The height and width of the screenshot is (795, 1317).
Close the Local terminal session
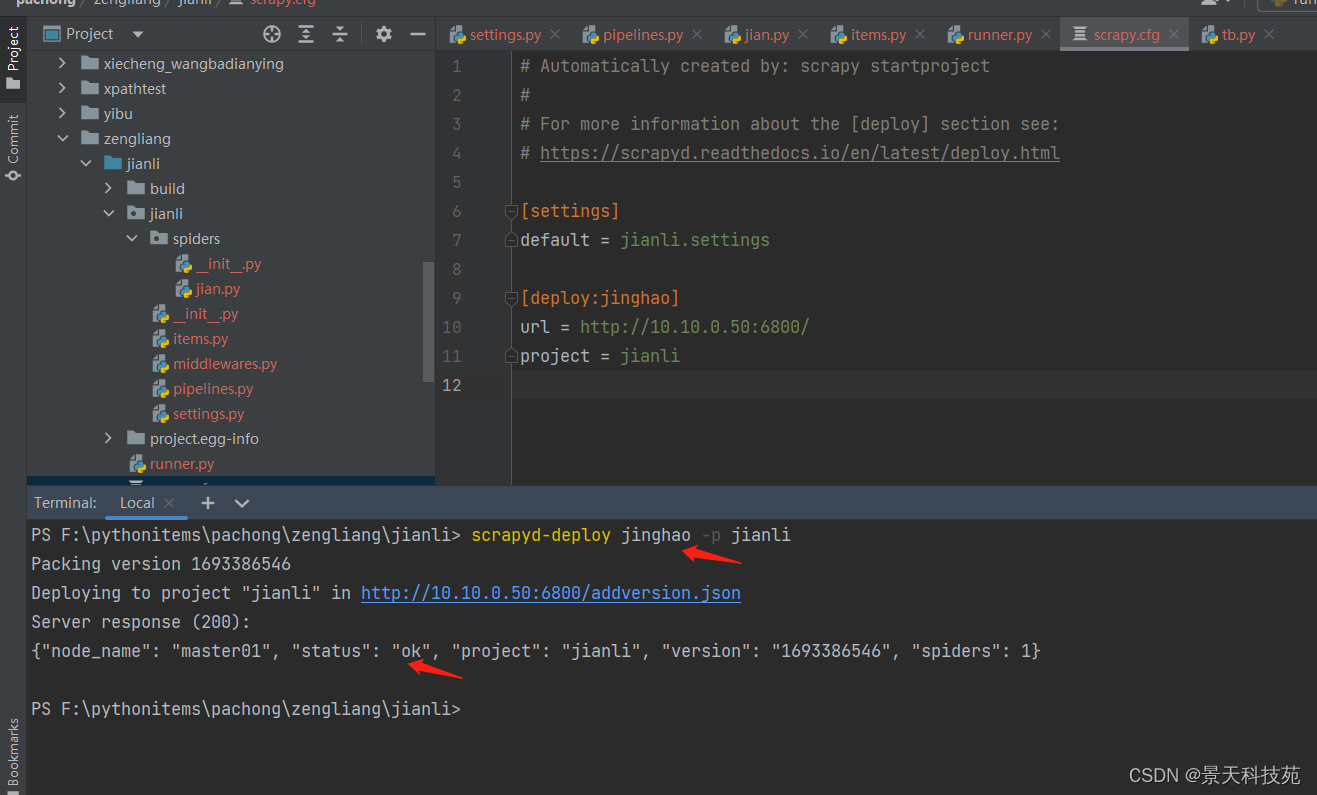169,503
